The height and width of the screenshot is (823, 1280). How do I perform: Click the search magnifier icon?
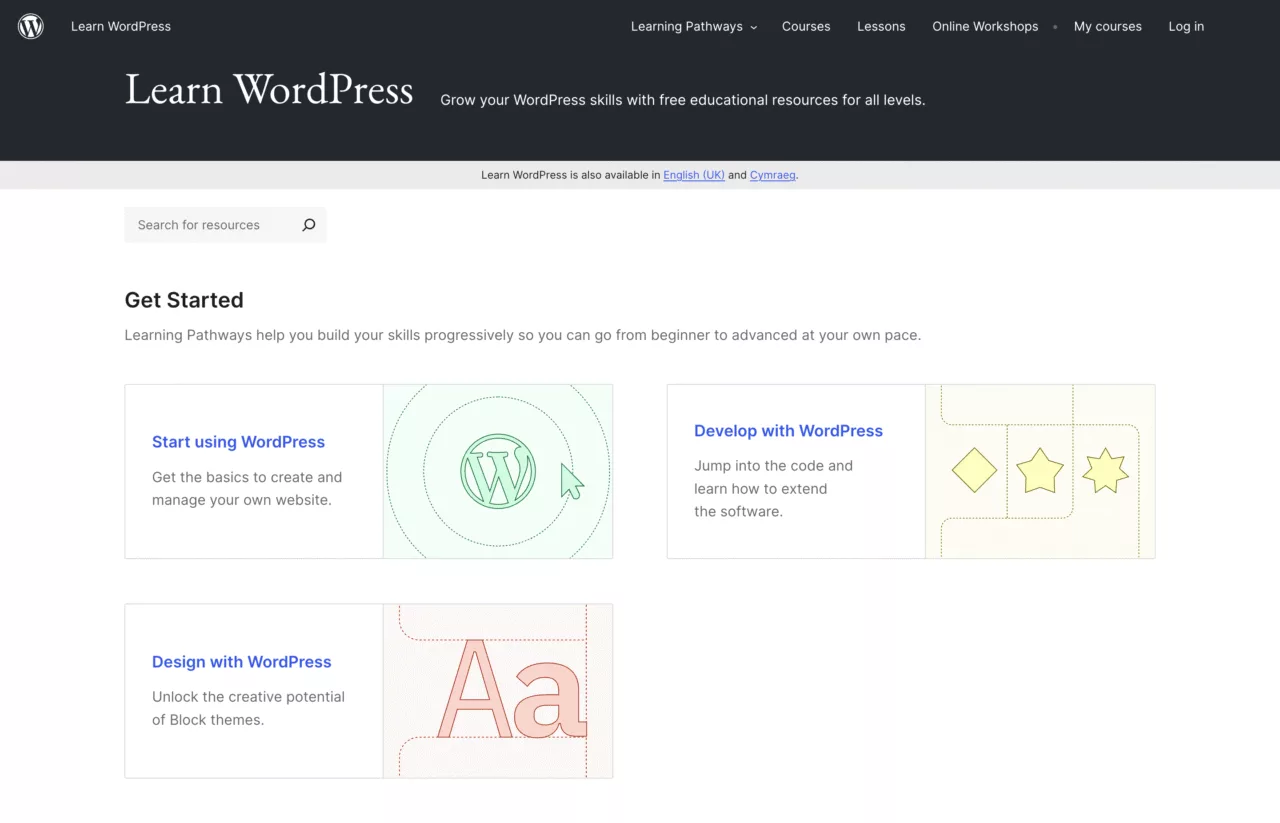[309, 225]
